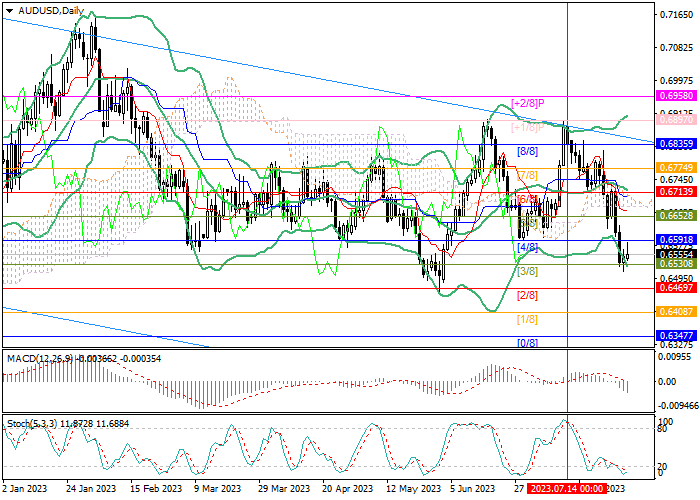
Task: Select the 0.69580 magenta price label
Action: tap(676, 96)
